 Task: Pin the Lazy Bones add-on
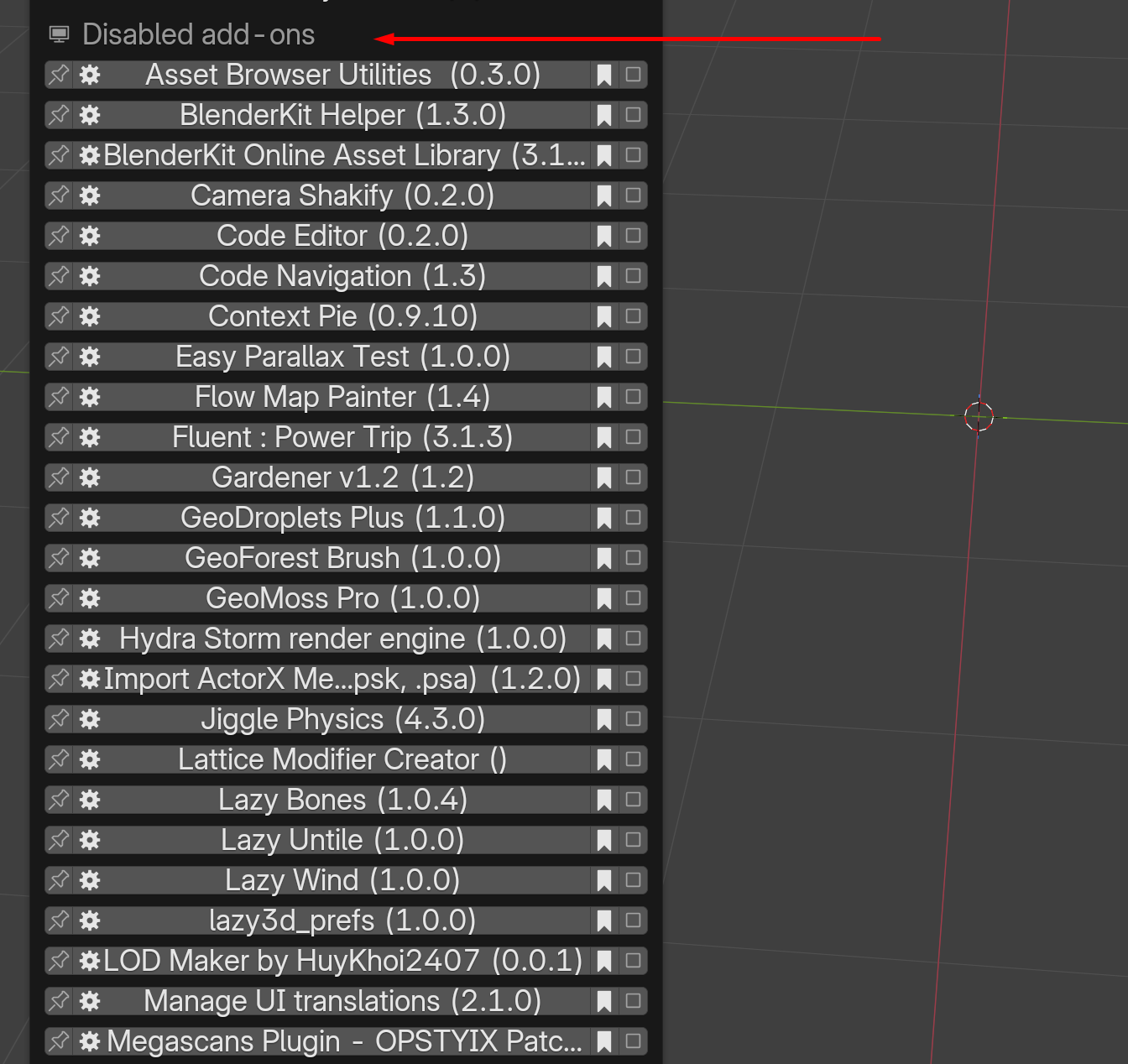(x=59, y=800)
